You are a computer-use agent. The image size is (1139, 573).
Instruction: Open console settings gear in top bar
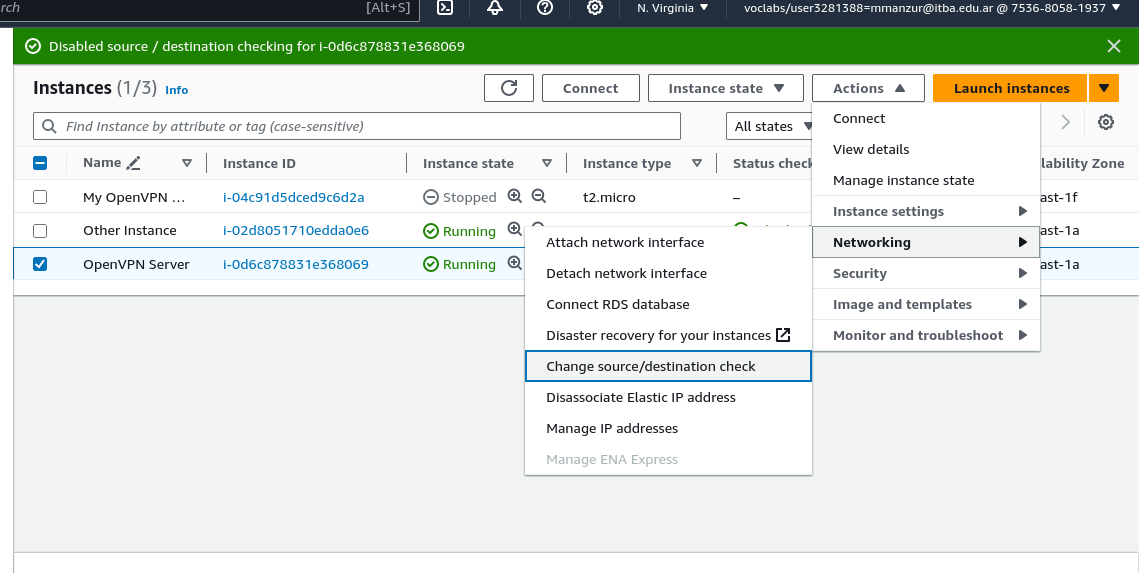coord(595,8)
